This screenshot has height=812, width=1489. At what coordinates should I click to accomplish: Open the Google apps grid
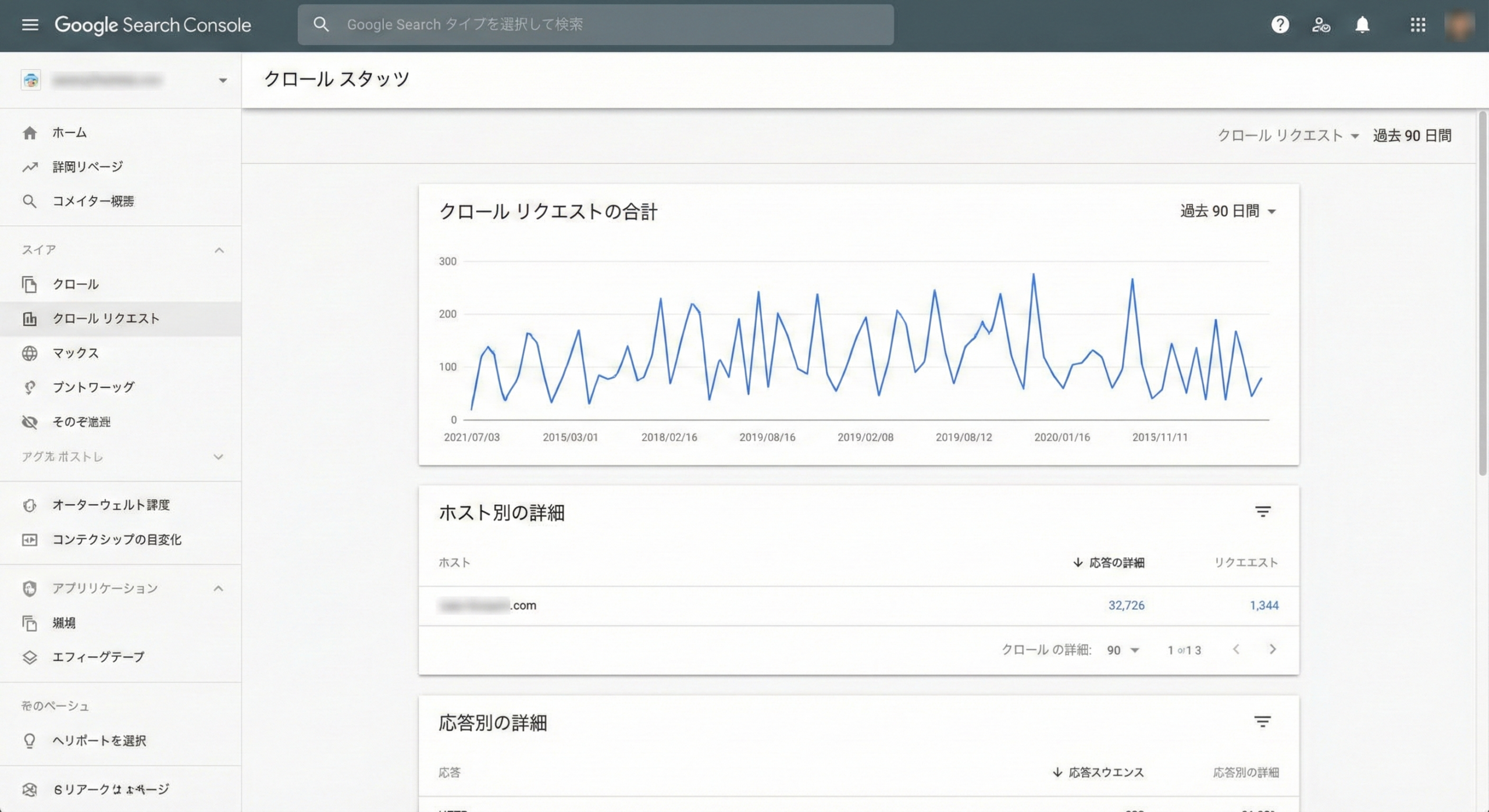1417,24
